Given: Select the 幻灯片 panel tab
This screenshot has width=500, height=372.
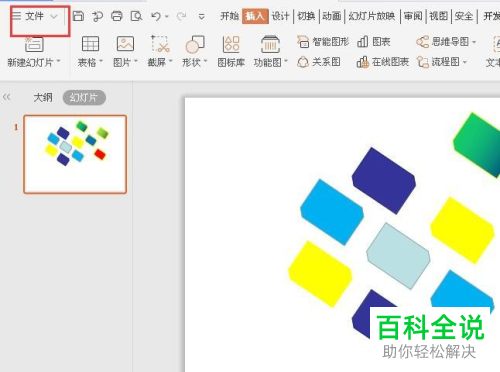Looking at the screenshot, I should 84,98.
